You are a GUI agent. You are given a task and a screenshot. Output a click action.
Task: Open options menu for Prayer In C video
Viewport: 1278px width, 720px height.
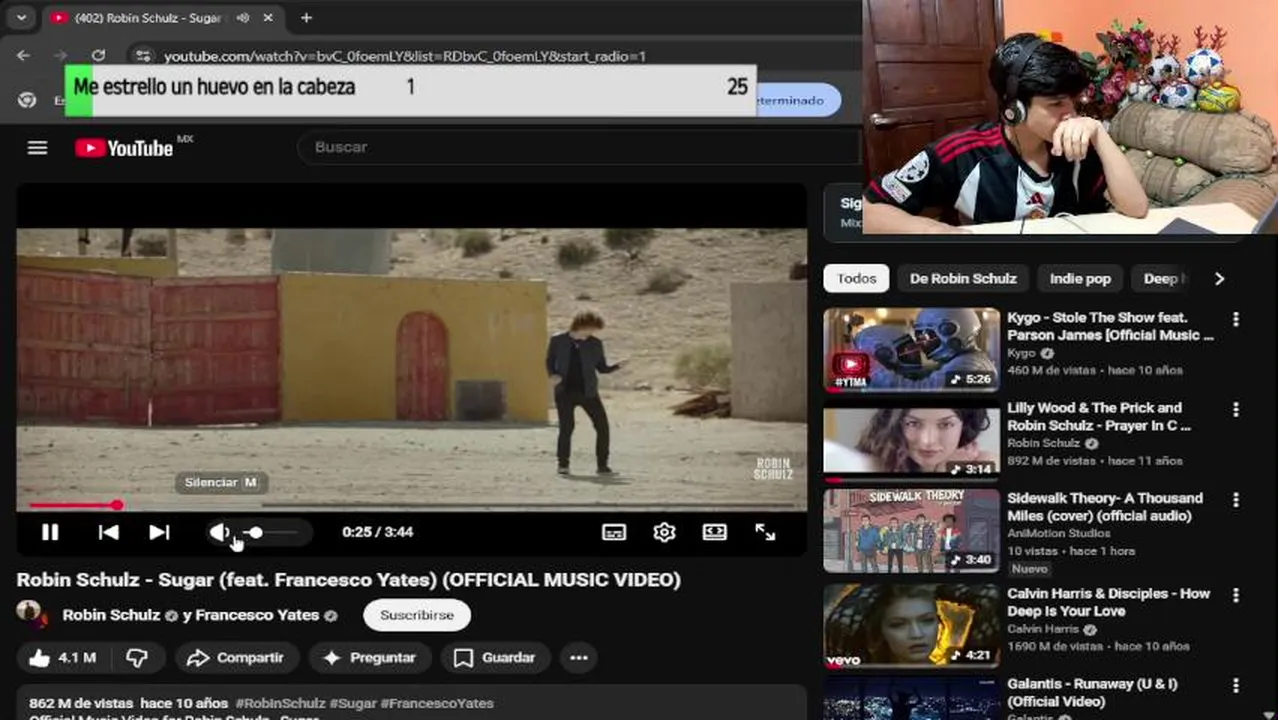pyautogui.click(x=1236, y=409)
